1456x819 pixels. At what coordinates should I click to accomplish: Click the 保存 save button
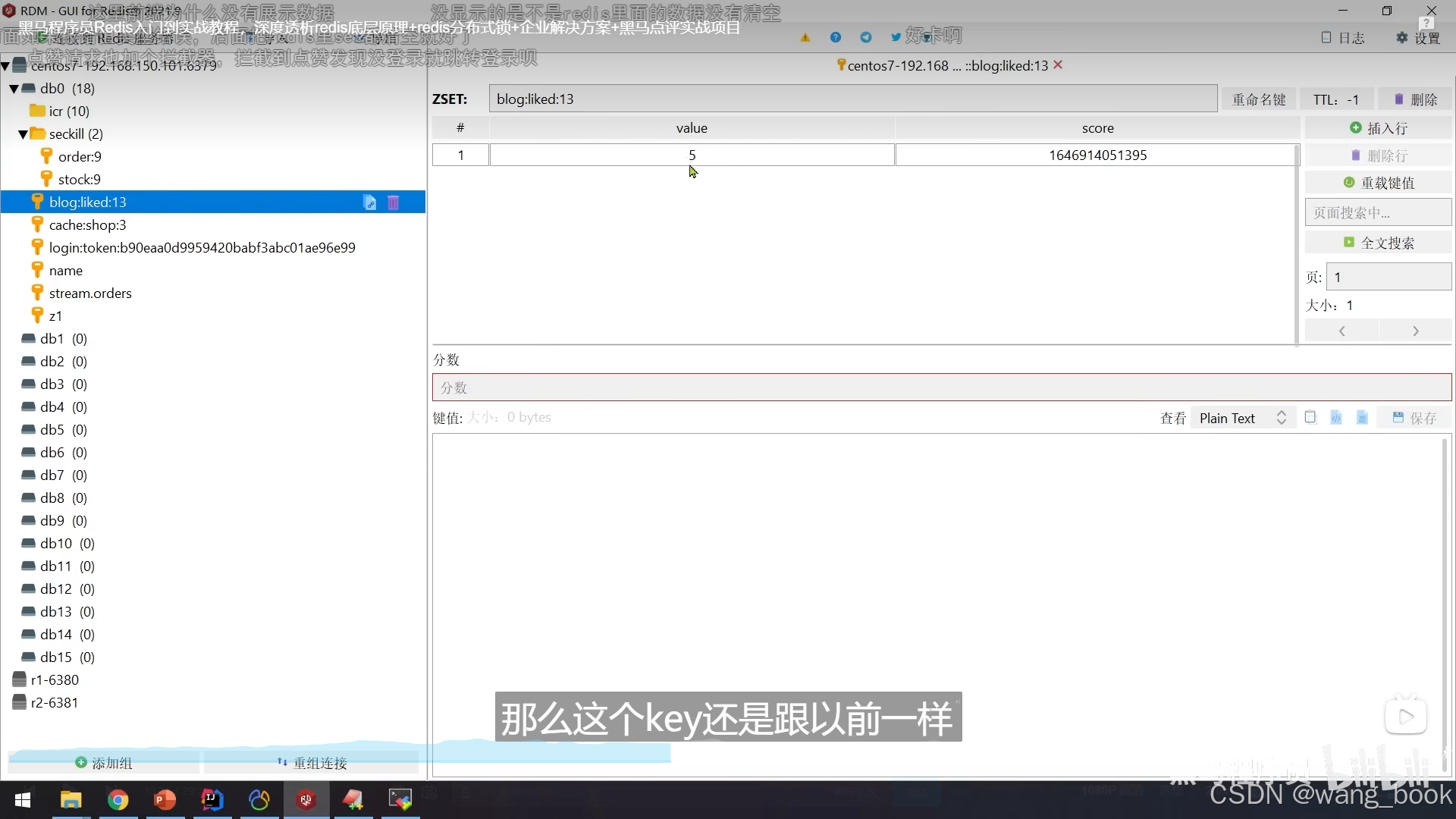click(1415, 418)
